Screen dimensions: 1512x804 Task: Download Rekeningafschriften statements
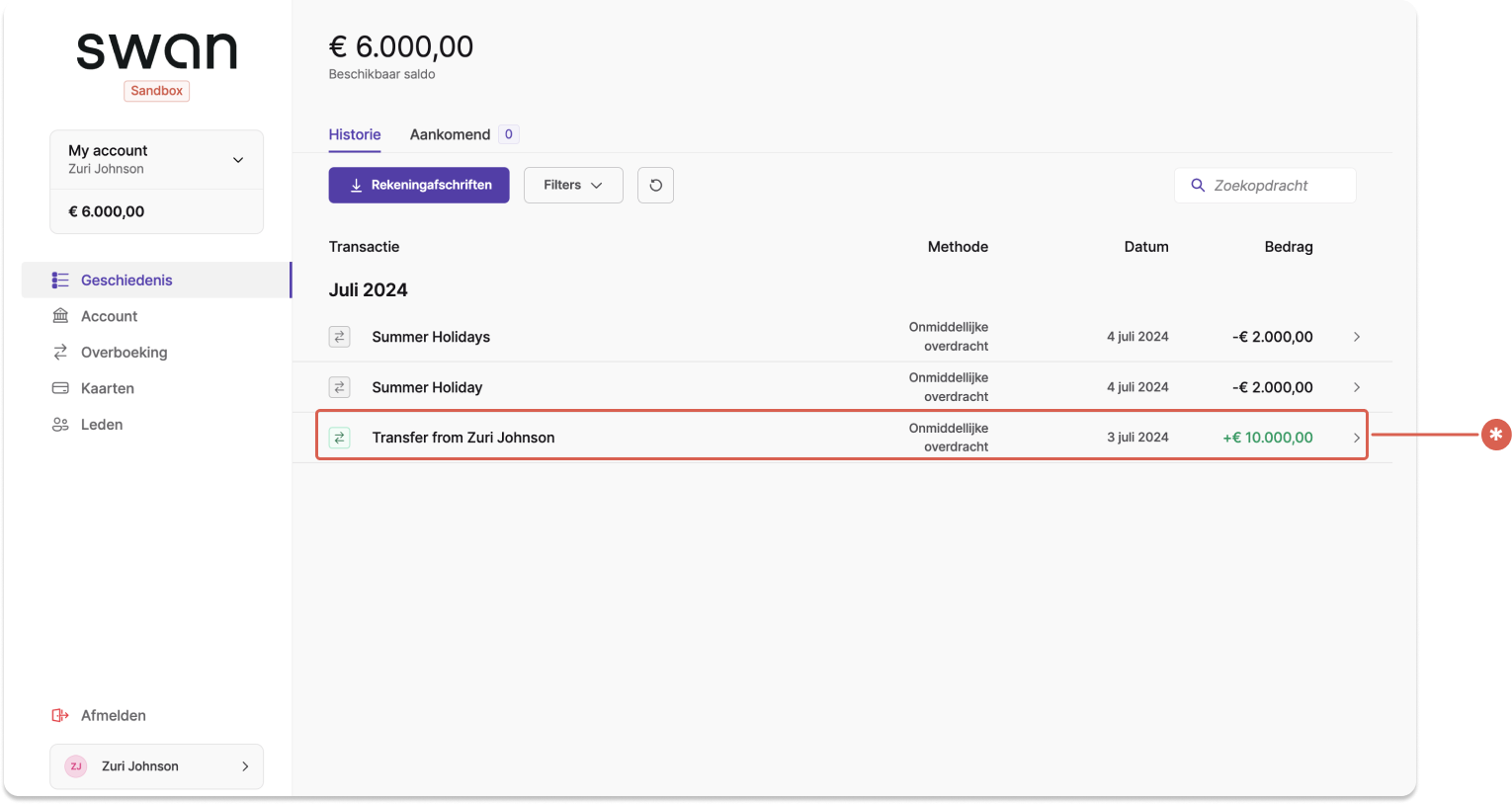(x=419, y=185)
